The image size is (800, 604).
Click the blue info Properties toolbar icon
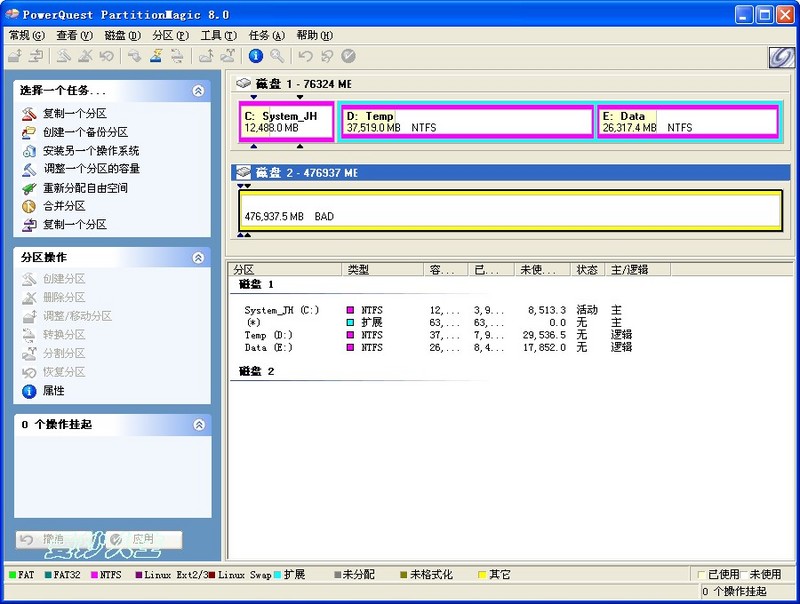[x=256, y=56]
